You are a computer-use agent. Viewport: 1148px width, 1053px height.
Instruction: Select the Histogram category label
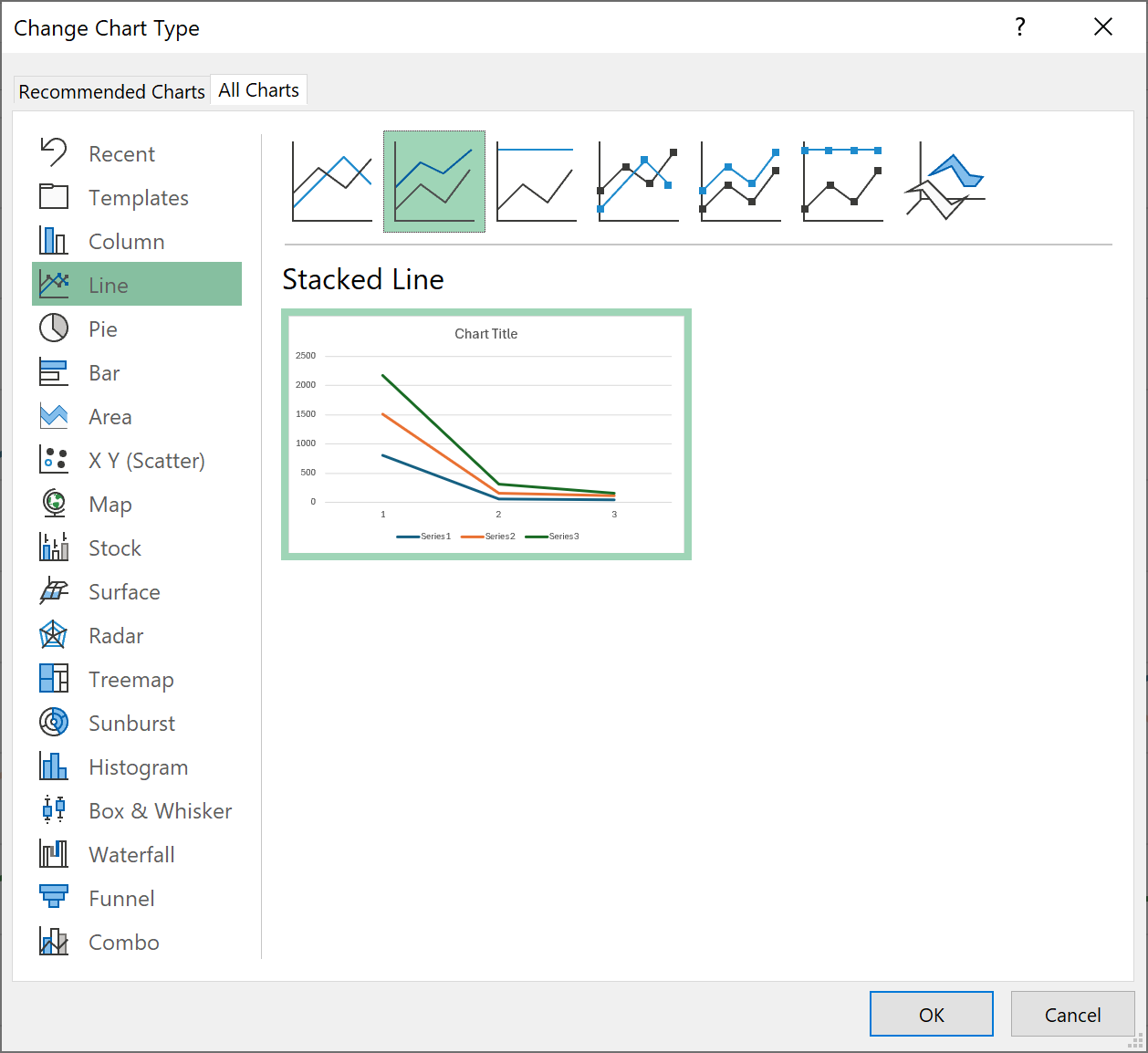point(139,767)
